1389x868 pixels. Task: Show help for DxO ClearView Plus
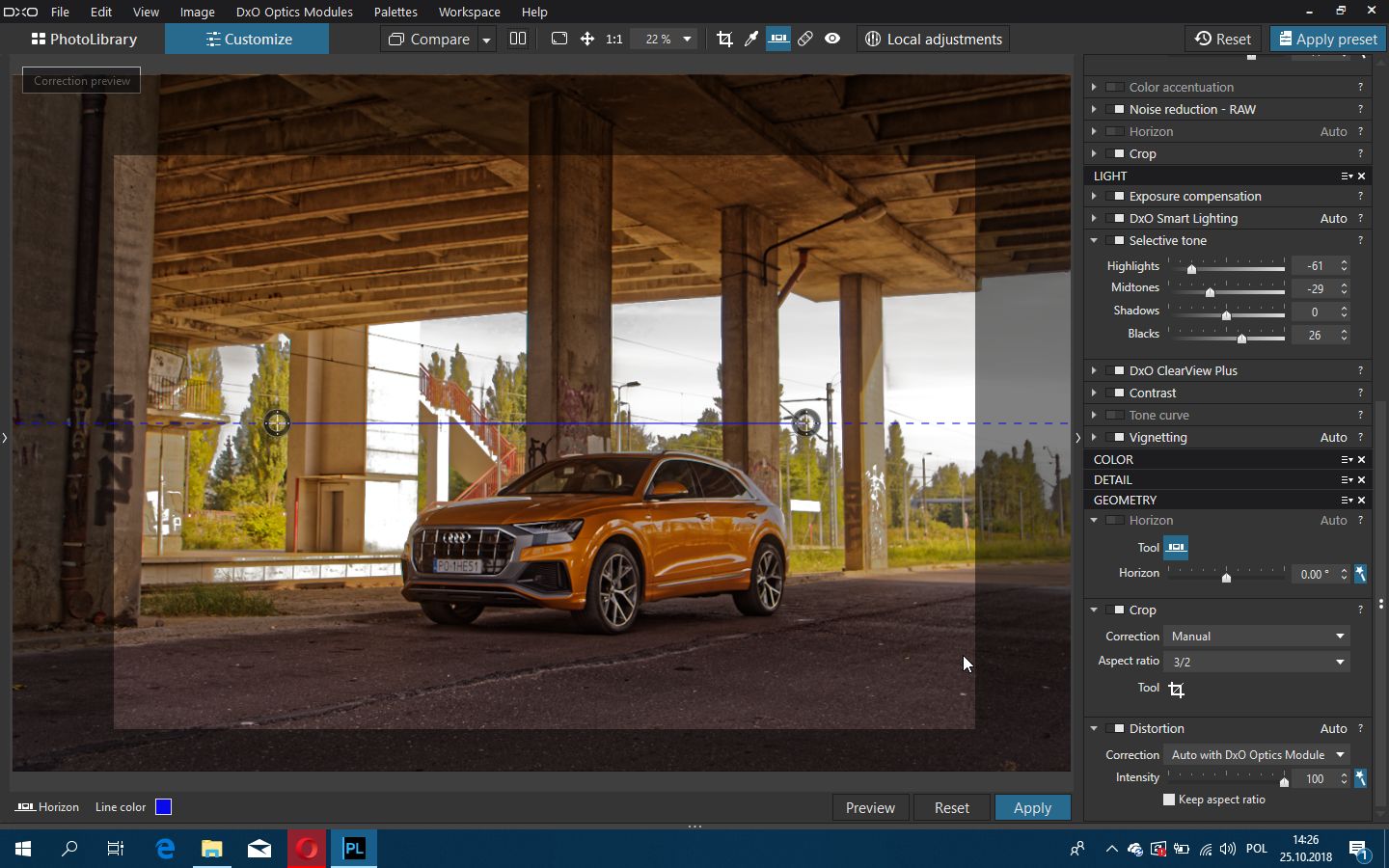(x=1361, y=370)
